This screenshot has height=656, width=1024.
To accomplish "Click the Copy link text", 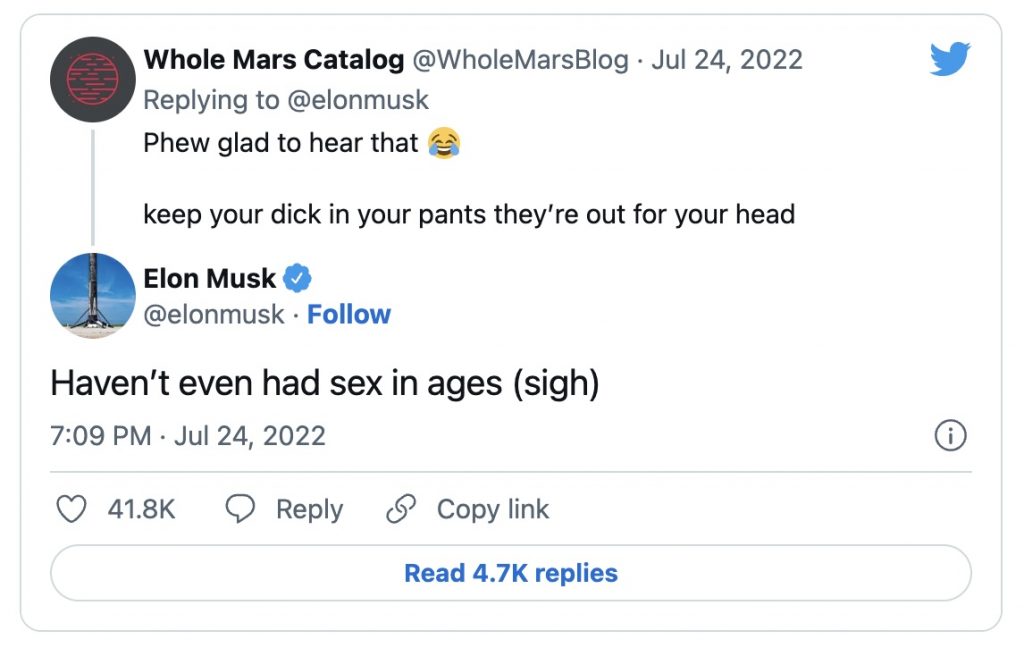I will coord(493,509).
